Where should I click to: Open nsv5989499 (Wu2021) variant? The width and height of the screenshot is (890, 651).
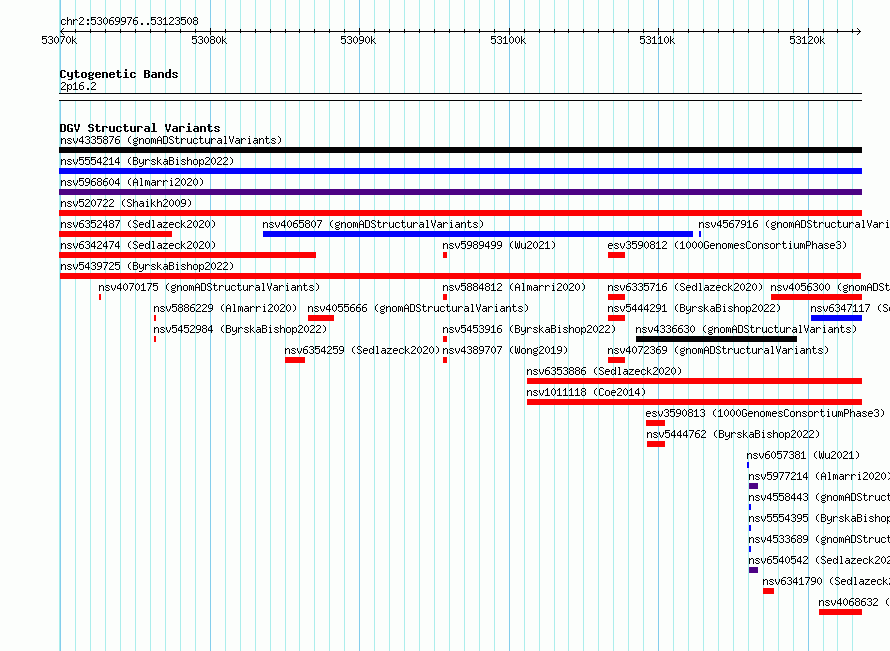(499, 245)
